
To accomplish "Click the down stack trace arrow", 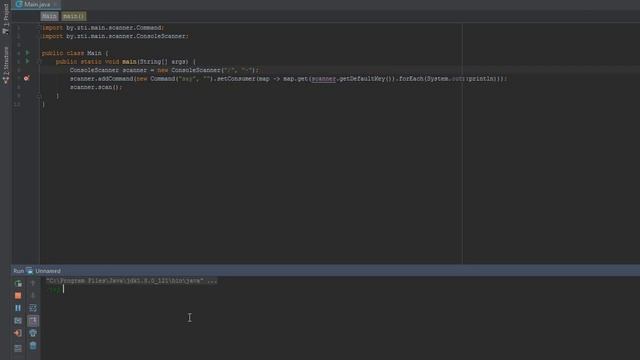I will tap(33, 296).
